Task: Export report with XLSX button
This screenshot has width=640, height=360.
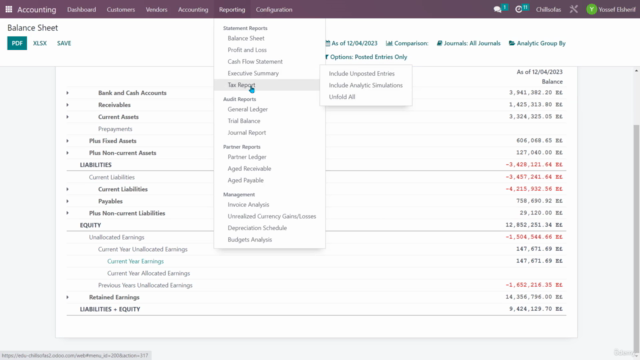Action: (40, 43)
